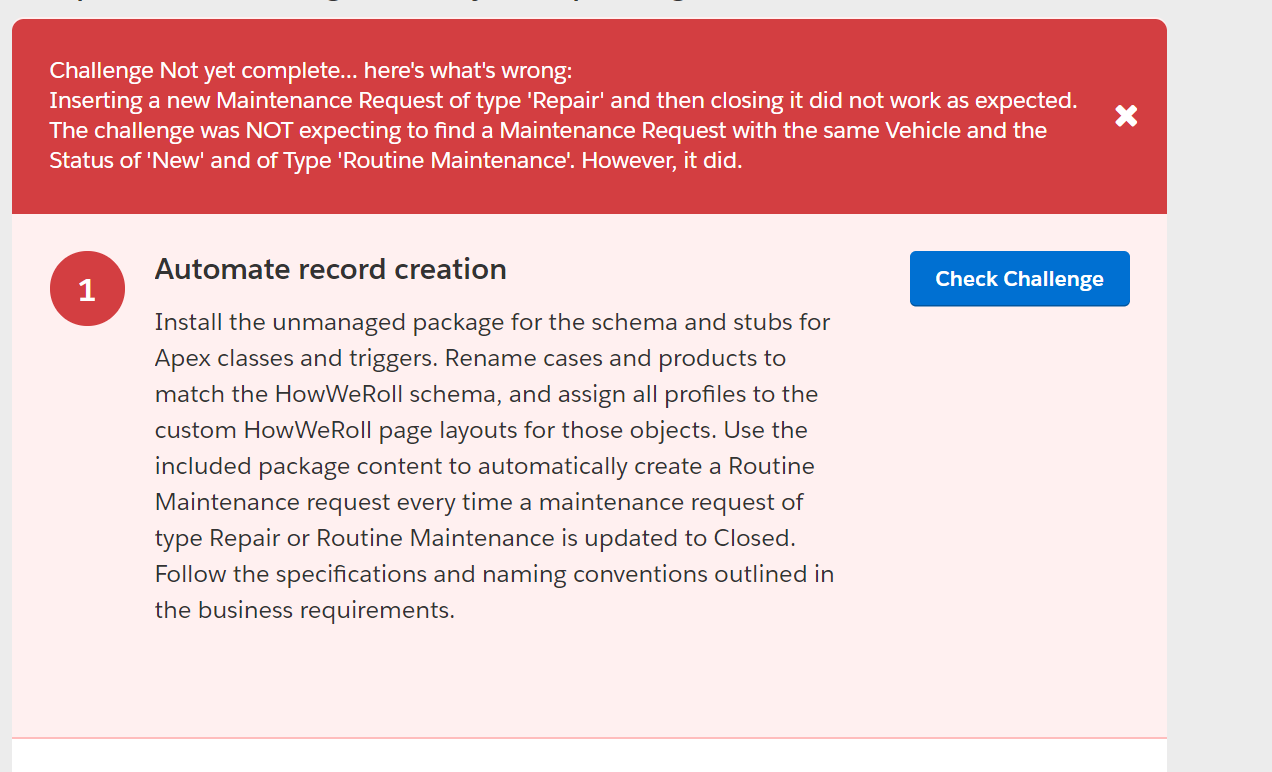This screenshot has height=772, width=1272.
Task: Click the 'type Repair or Routine Maintenance' line
Action: coord(475,538)
